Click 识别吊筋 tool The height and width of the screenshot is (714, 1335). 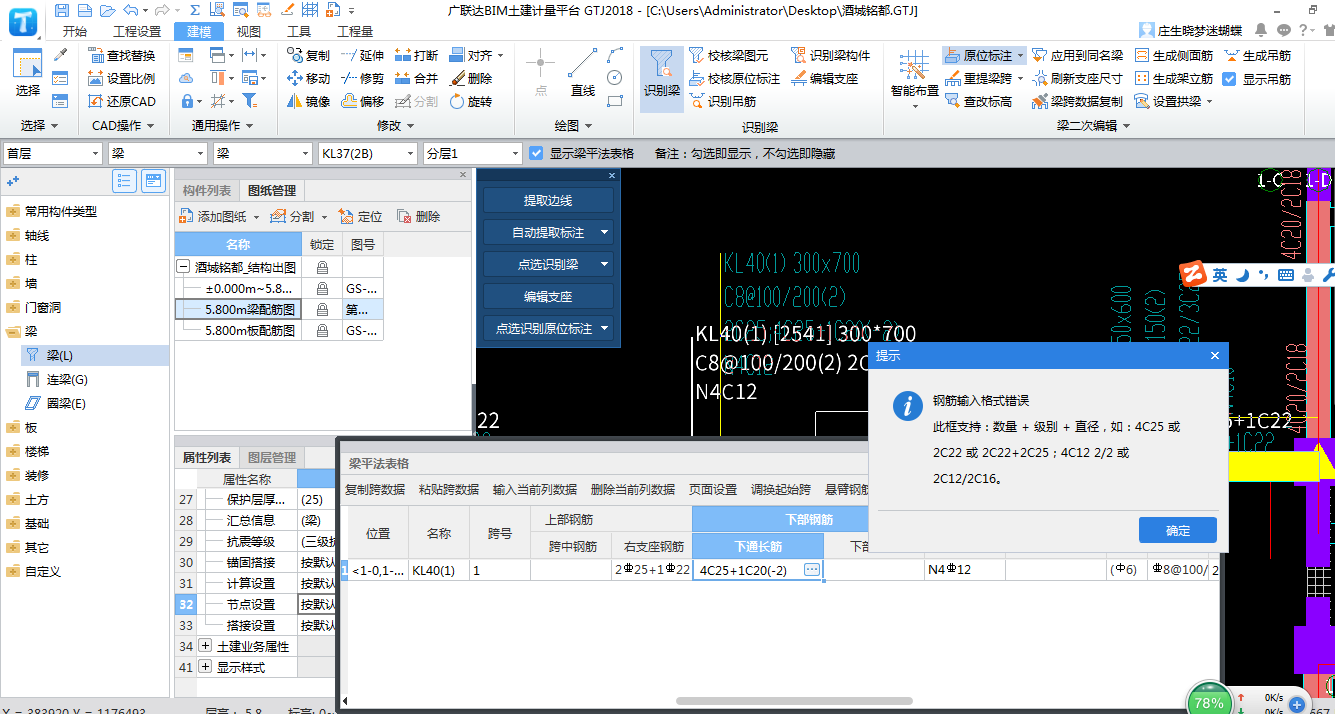[721, 101]
